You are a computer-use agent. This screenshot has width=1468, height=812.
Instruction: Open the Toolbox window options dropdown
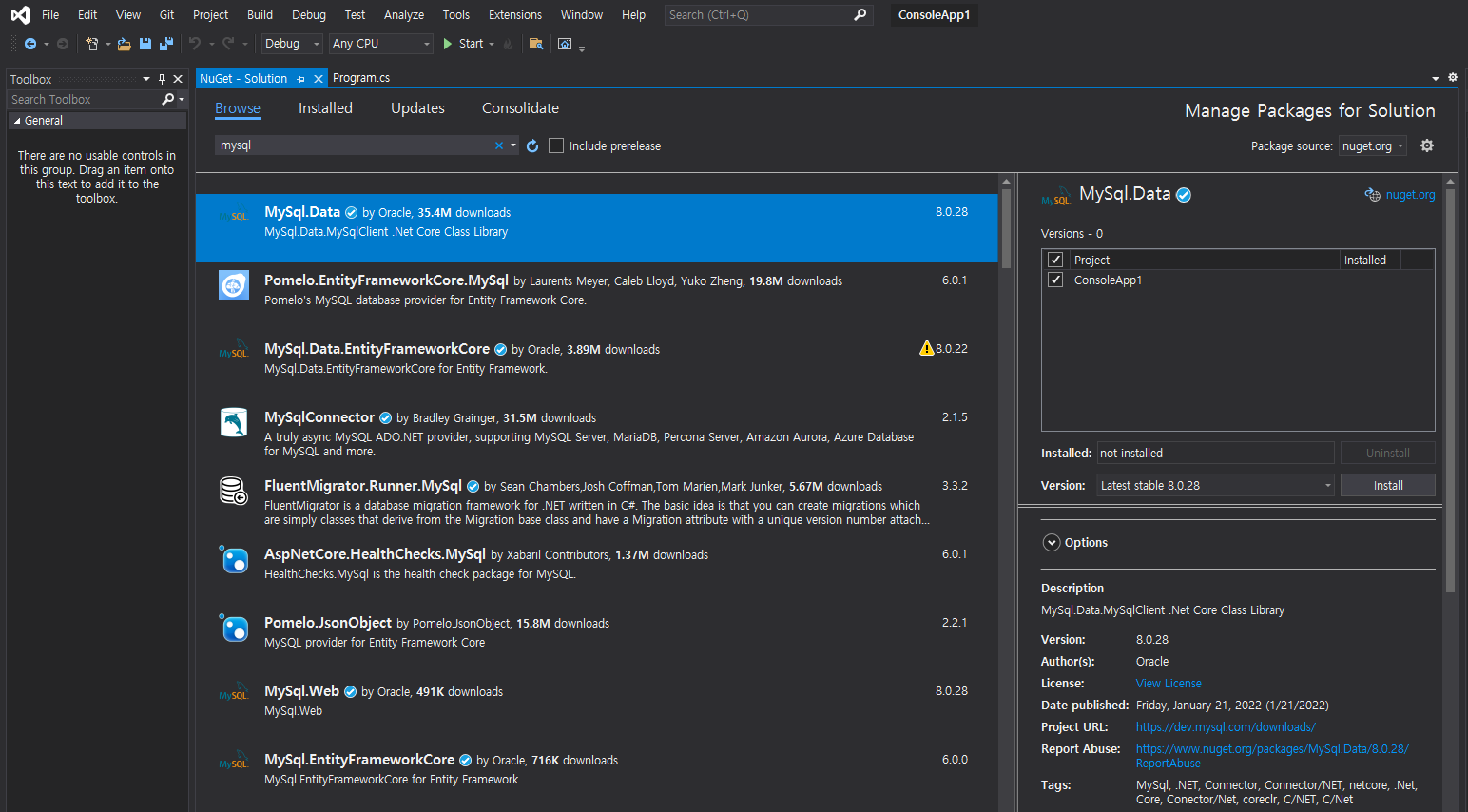pyautogui.click(x=146, y=79)
